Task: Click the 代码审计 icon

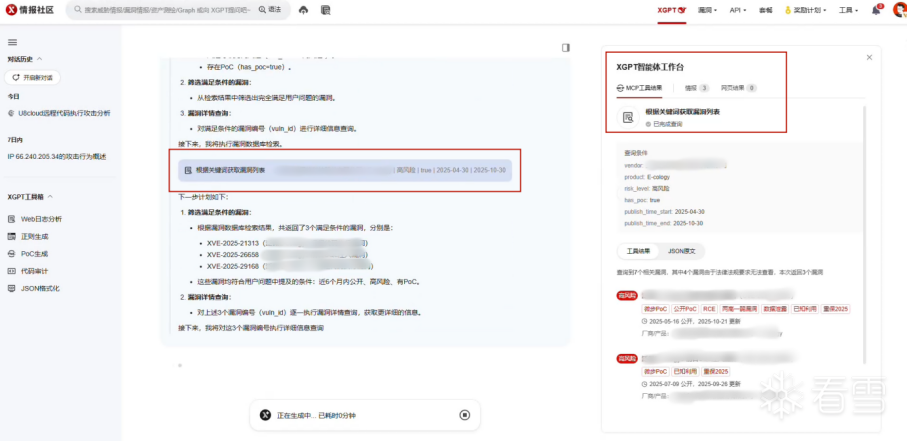Action: click(12, 271)
